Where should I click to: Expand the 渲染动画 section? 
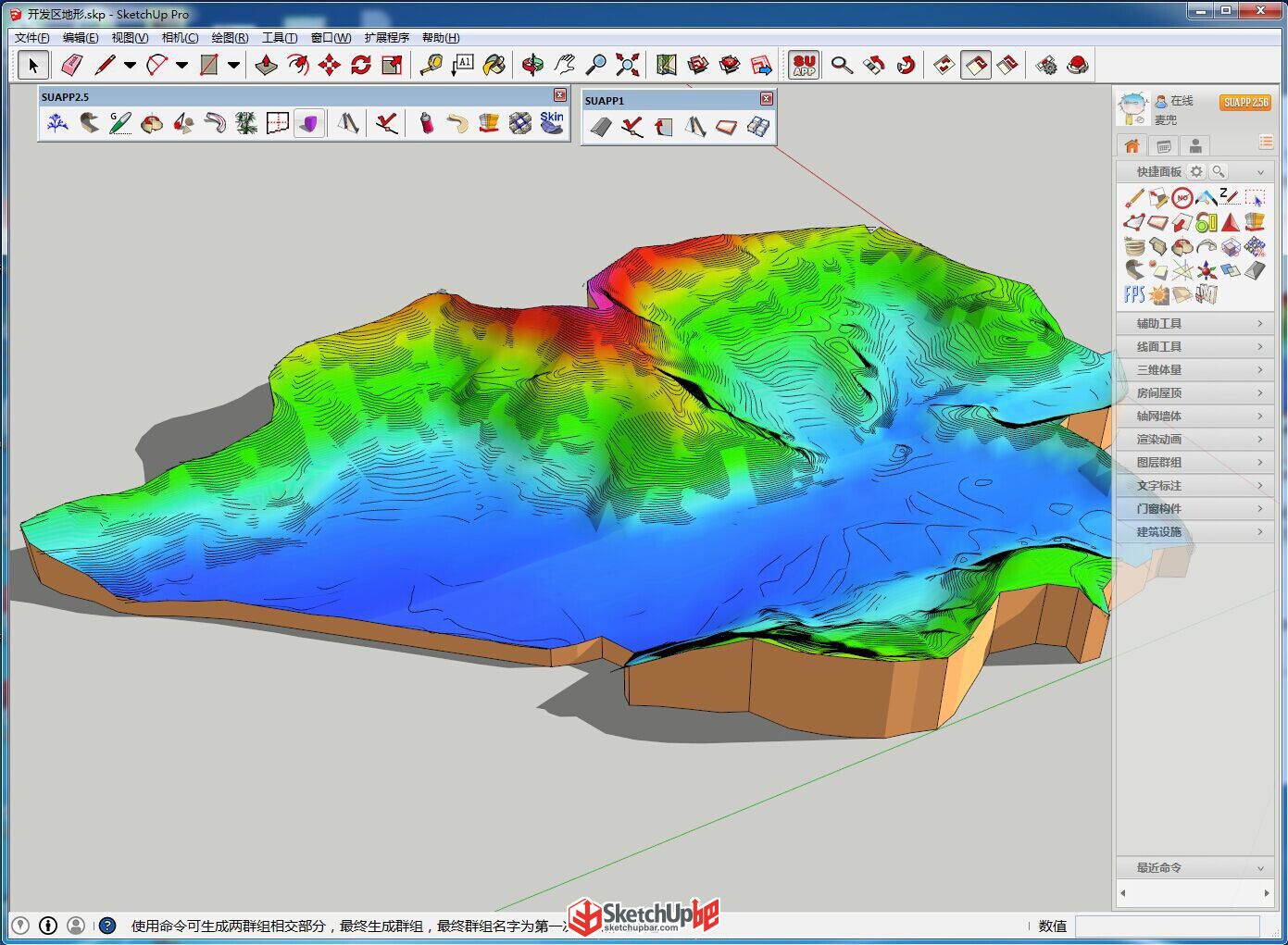pos(1194,439)
